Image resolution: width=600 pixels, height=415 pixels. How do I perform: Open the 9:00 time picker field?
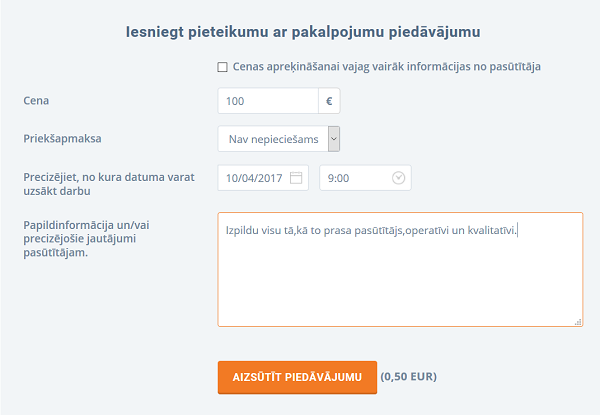point(355,178)
